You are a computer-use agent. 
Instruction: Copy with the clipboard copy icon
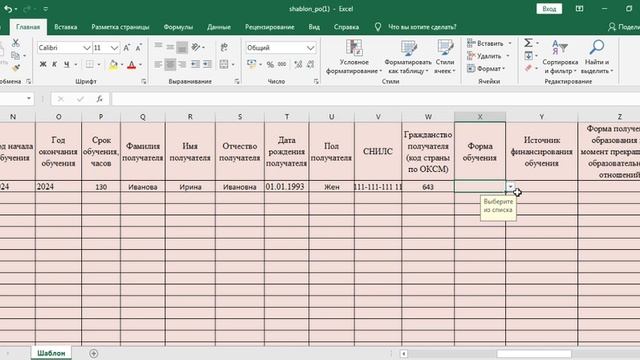tap(16, 55)
